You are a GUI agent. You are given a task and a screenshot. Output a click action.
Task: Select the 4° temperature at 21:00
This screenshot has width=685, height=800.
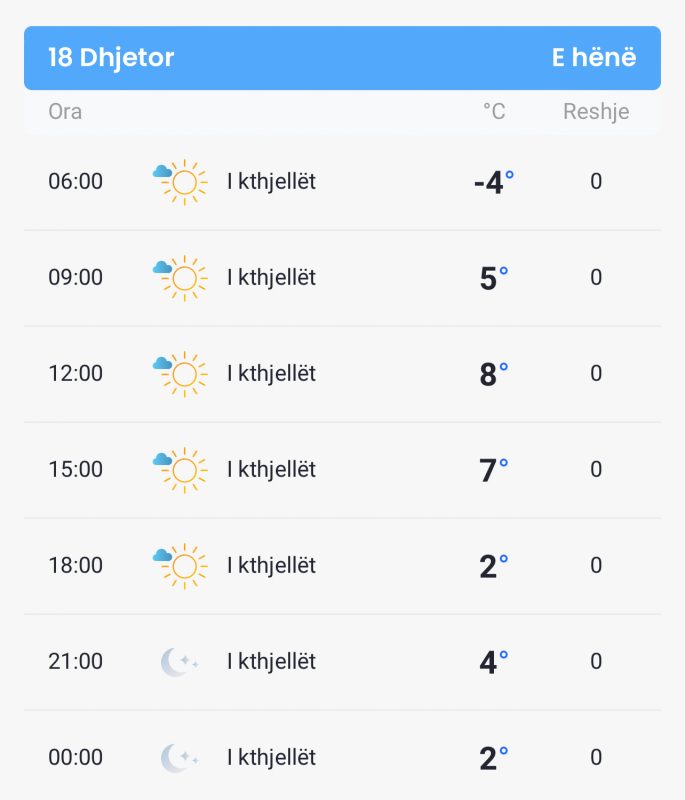point(494,662)
